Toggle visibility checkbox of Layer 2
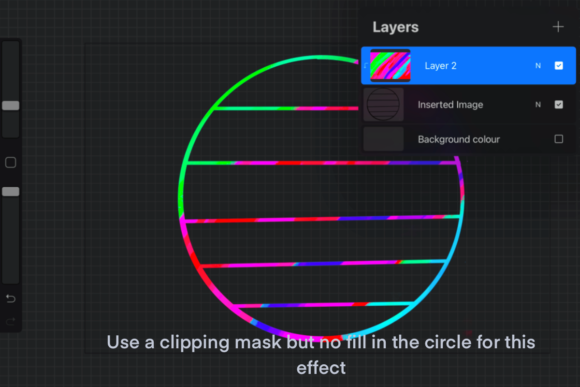 (559, 66)
